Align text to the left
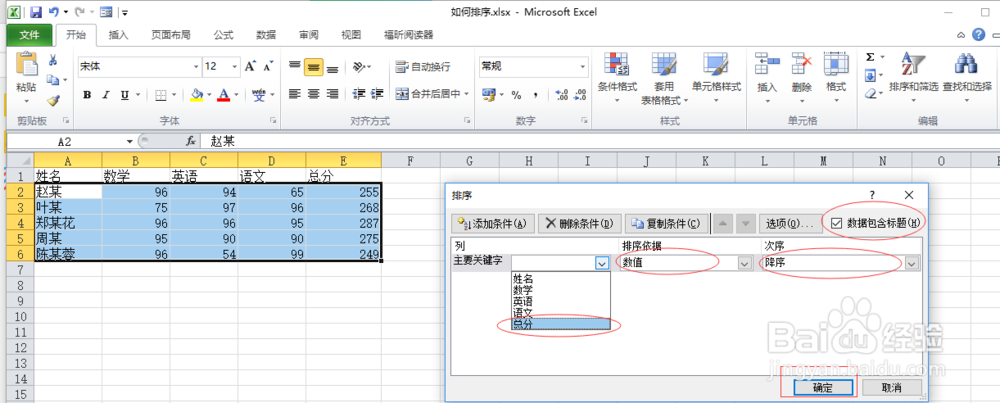Screen dimensions: 1000x403 coord(294,94)
